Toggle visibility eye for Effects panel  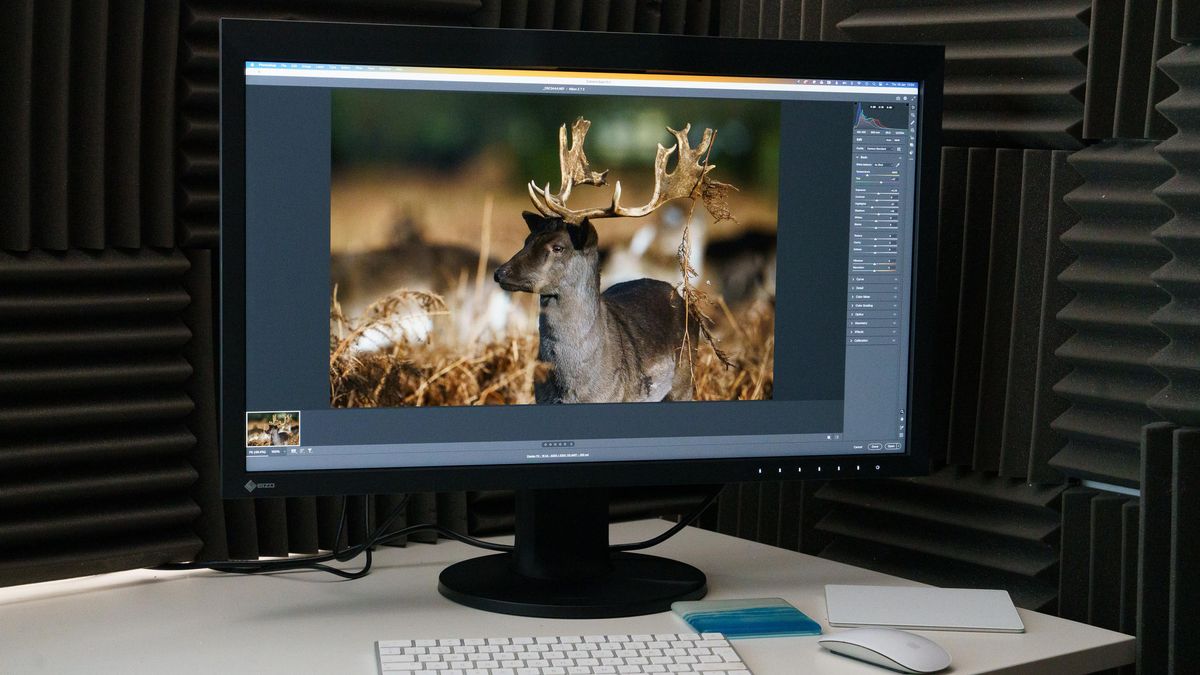coord(898,332)
